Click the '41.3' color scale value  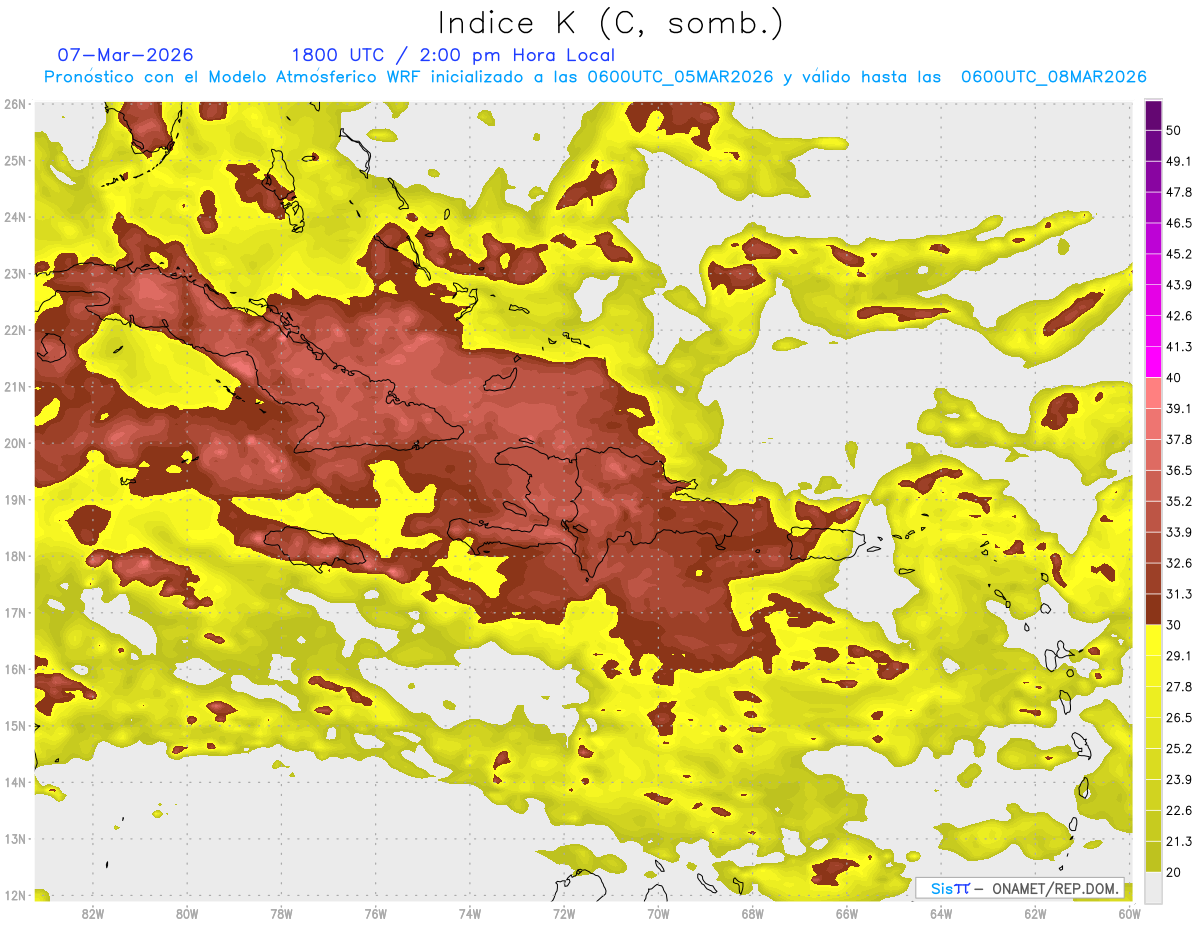(1179, 348)
